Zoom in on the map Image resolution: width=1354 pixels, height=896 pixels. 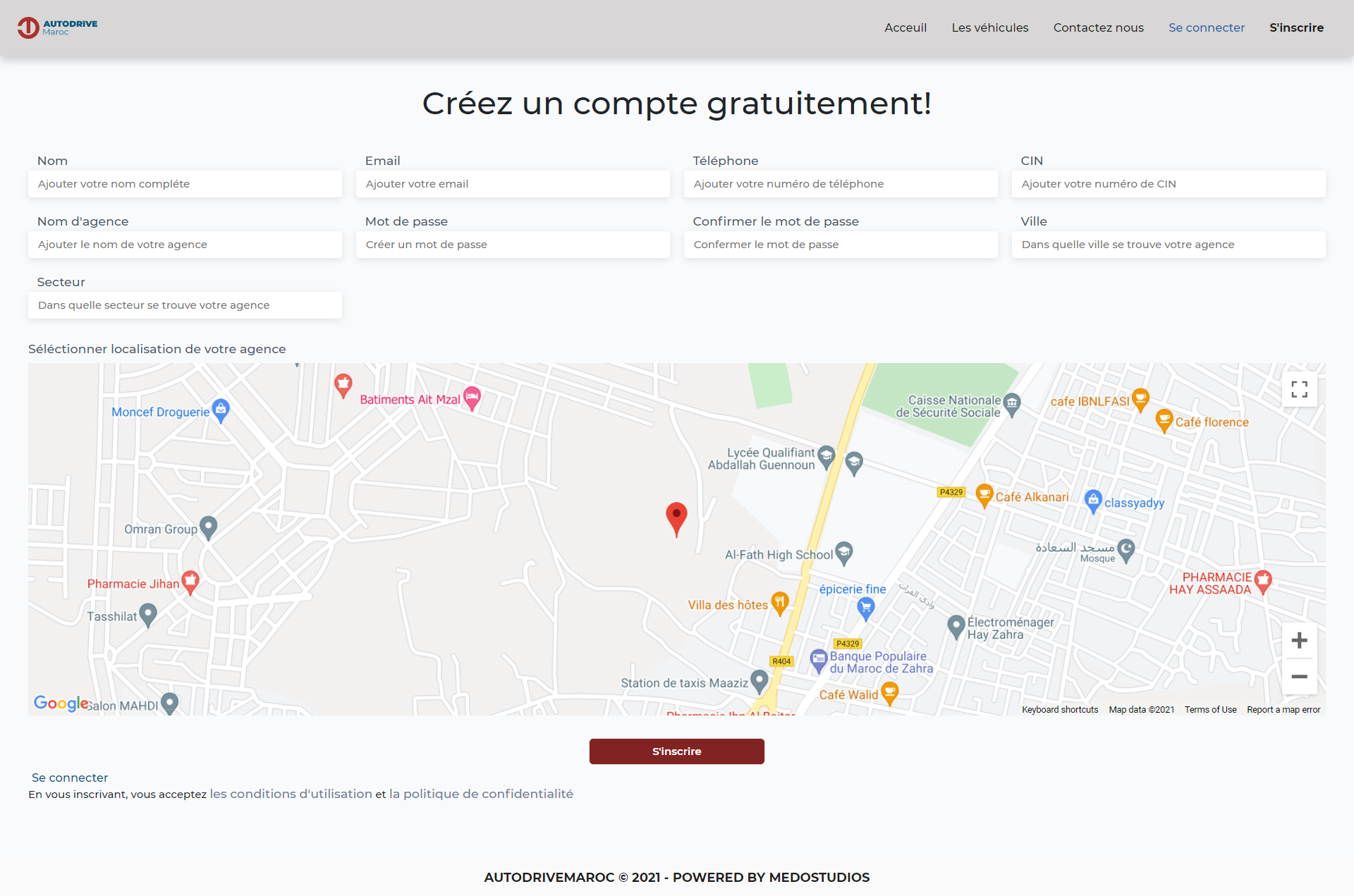click(x=1299, y=640)
